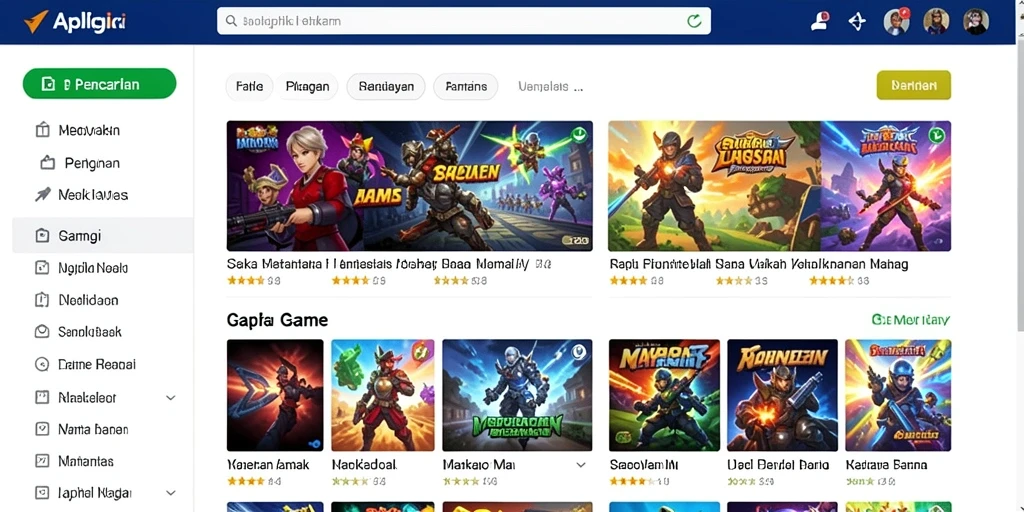
Task: Select Gamgi in the sidebar
Action: (103, 235)
